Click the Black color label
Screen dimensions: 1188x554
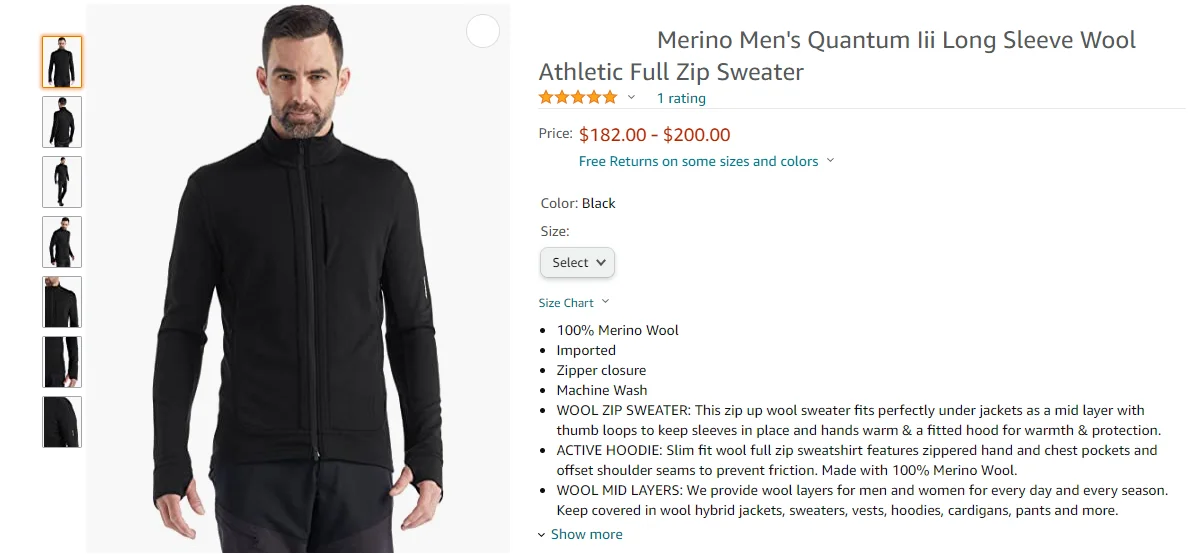click(599, 203)
